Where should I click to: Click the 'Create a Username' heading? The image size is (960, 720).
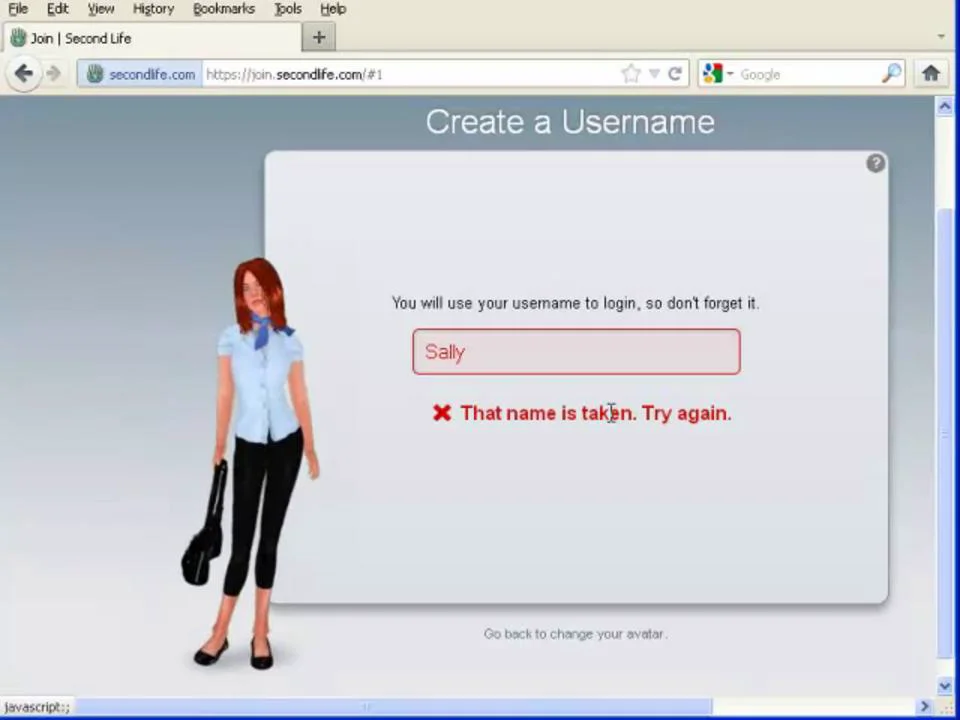[570, 122]
